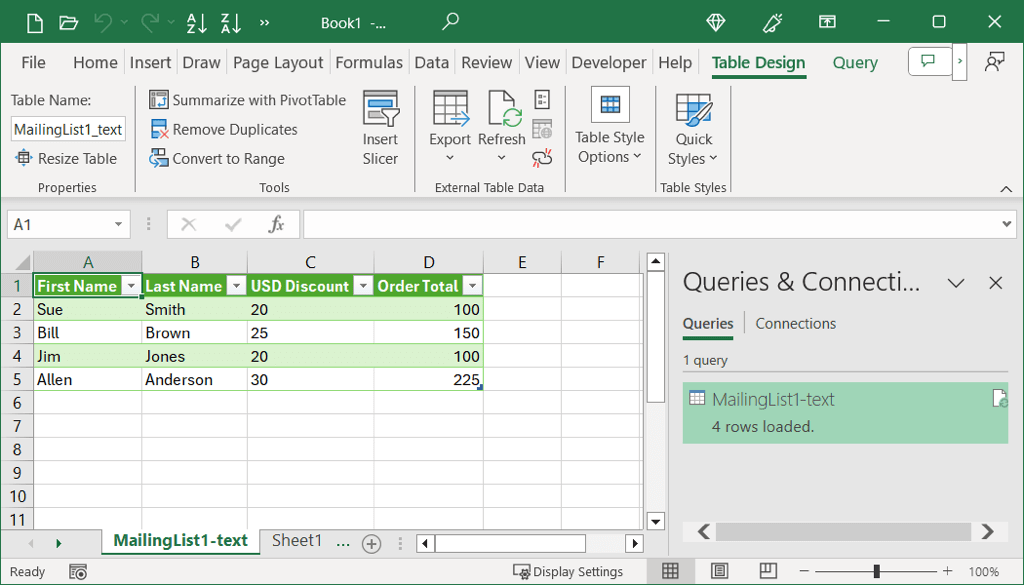Click Display Settings in status bar
1024x585 pixels.
pos(568,571)
